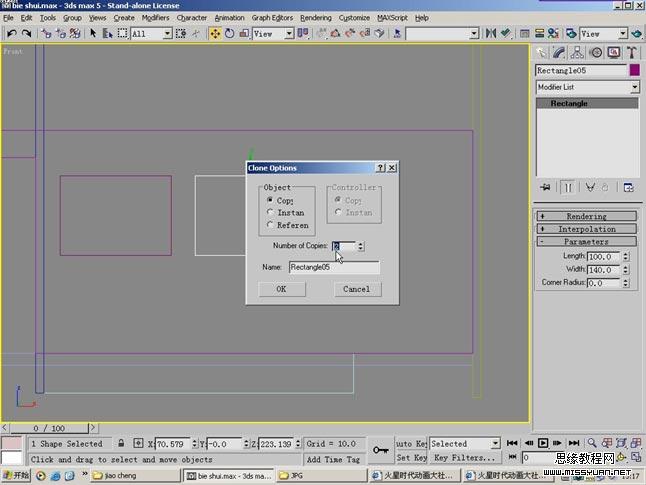Expand the Interpolation rollout
The width and height of the screenshot is (646, 485).
586,229
